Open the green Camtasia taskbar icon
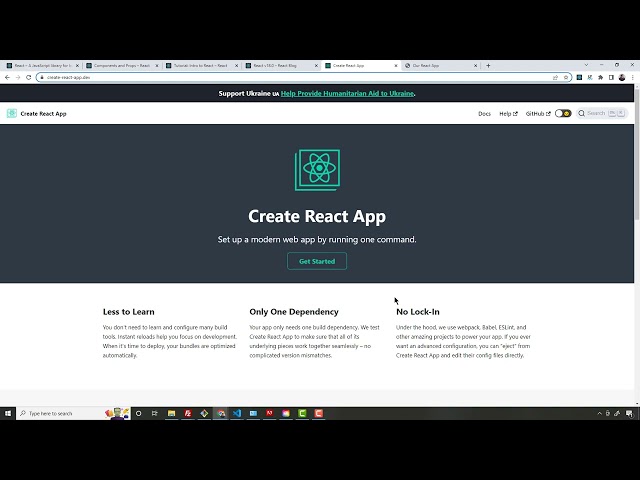The height and width of the screenshot is (480, 640). pyautogui.click(x=302, y=413)
